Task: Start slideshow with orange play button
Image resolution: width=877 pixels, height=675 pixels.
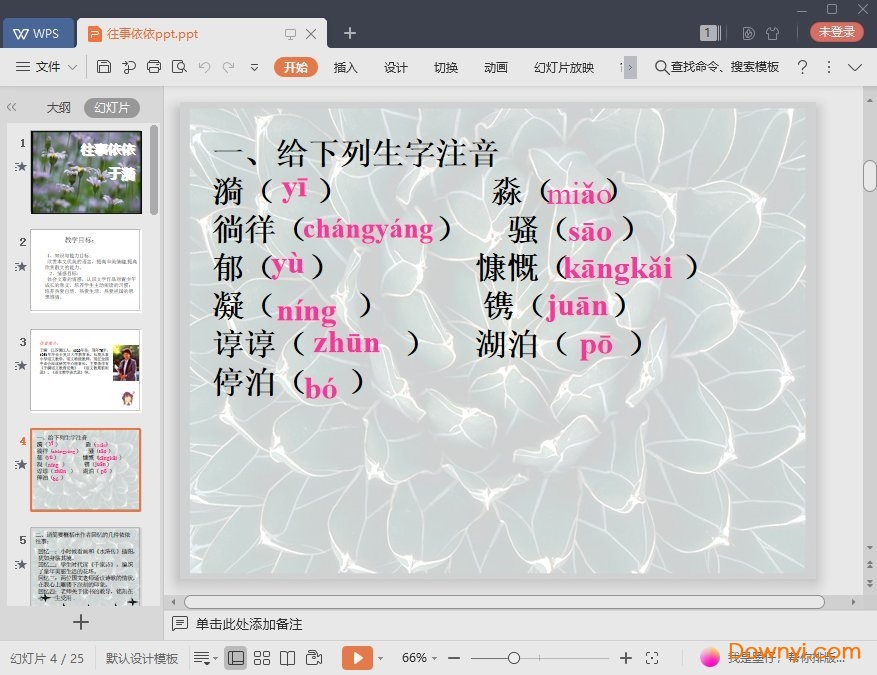Action: (x=356, y=658)
